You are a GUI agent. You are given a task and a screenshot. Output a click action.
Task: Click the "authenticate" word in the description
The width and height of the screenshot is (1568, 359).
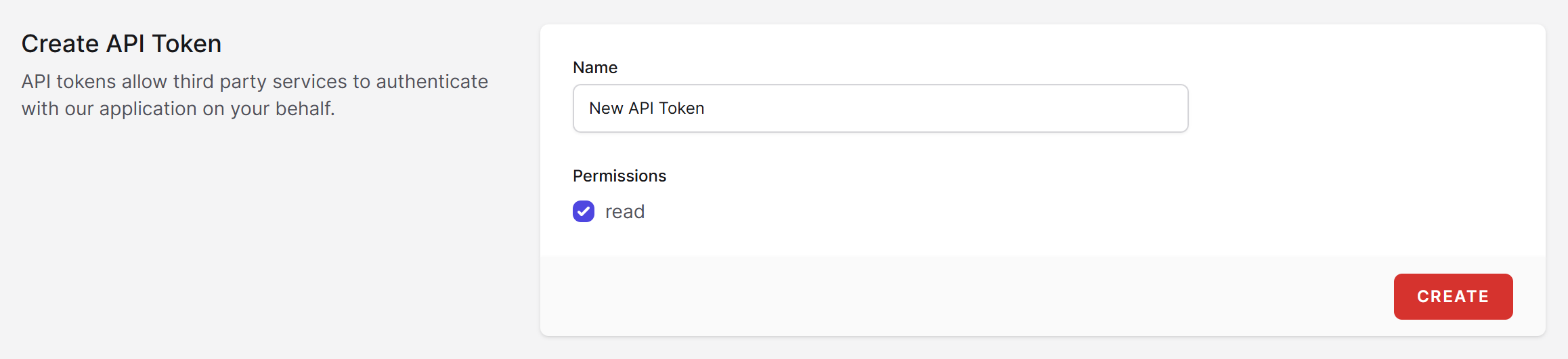pyautogui.click(x=432, y=82)
